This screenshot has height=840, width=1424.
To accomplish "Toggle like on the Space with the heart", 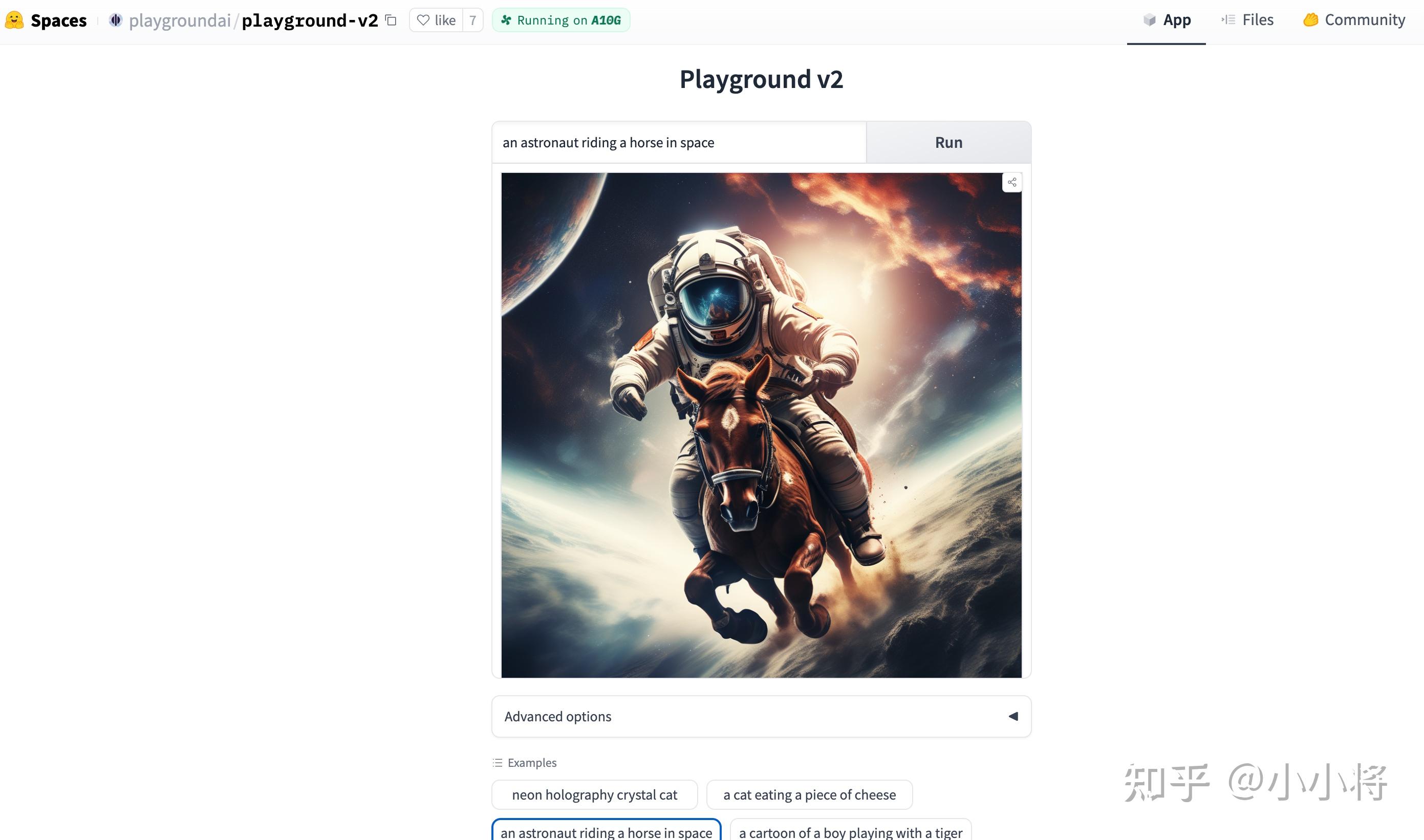I will [x=423, y=20].
